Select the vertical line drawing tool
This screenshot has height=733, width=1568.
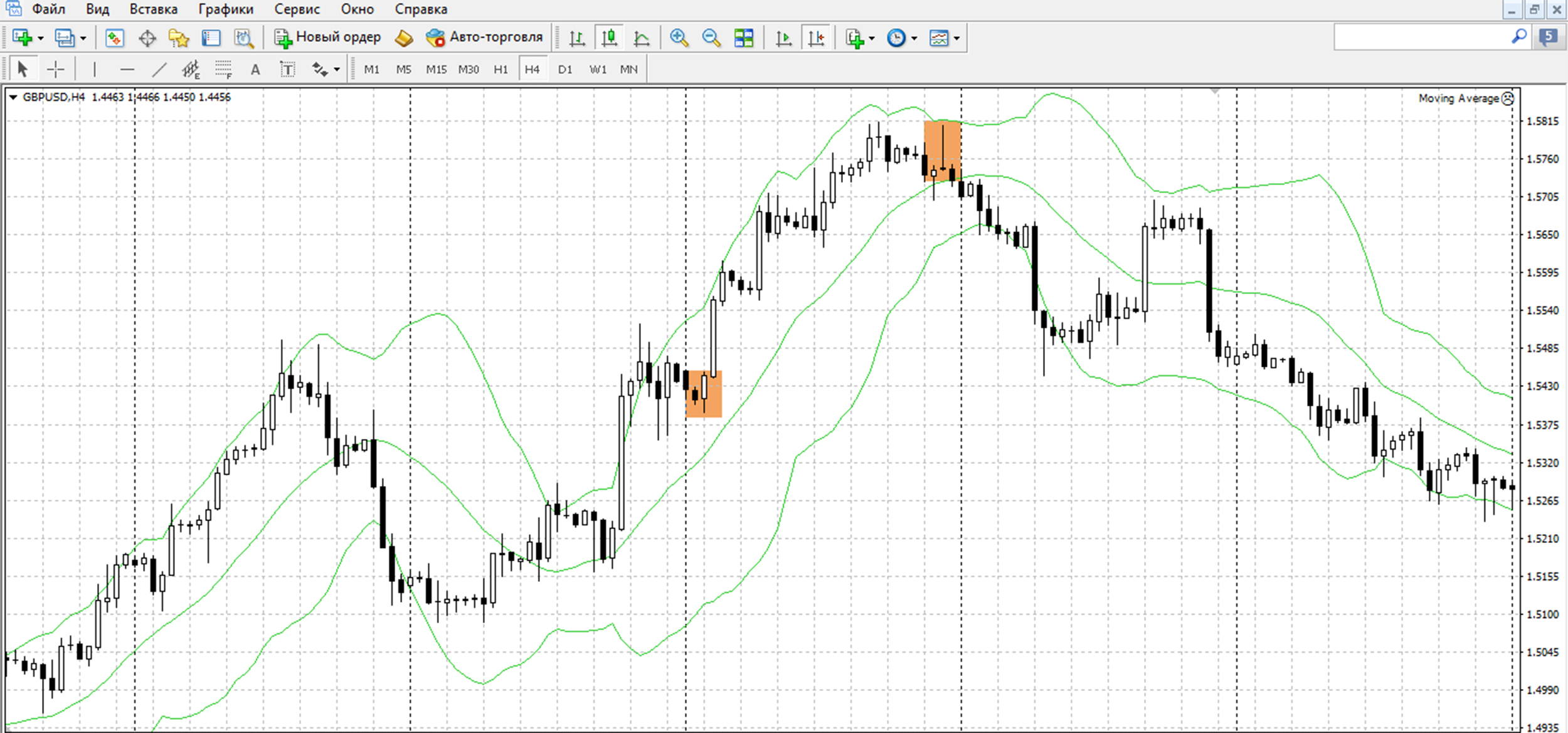point(95,69)
